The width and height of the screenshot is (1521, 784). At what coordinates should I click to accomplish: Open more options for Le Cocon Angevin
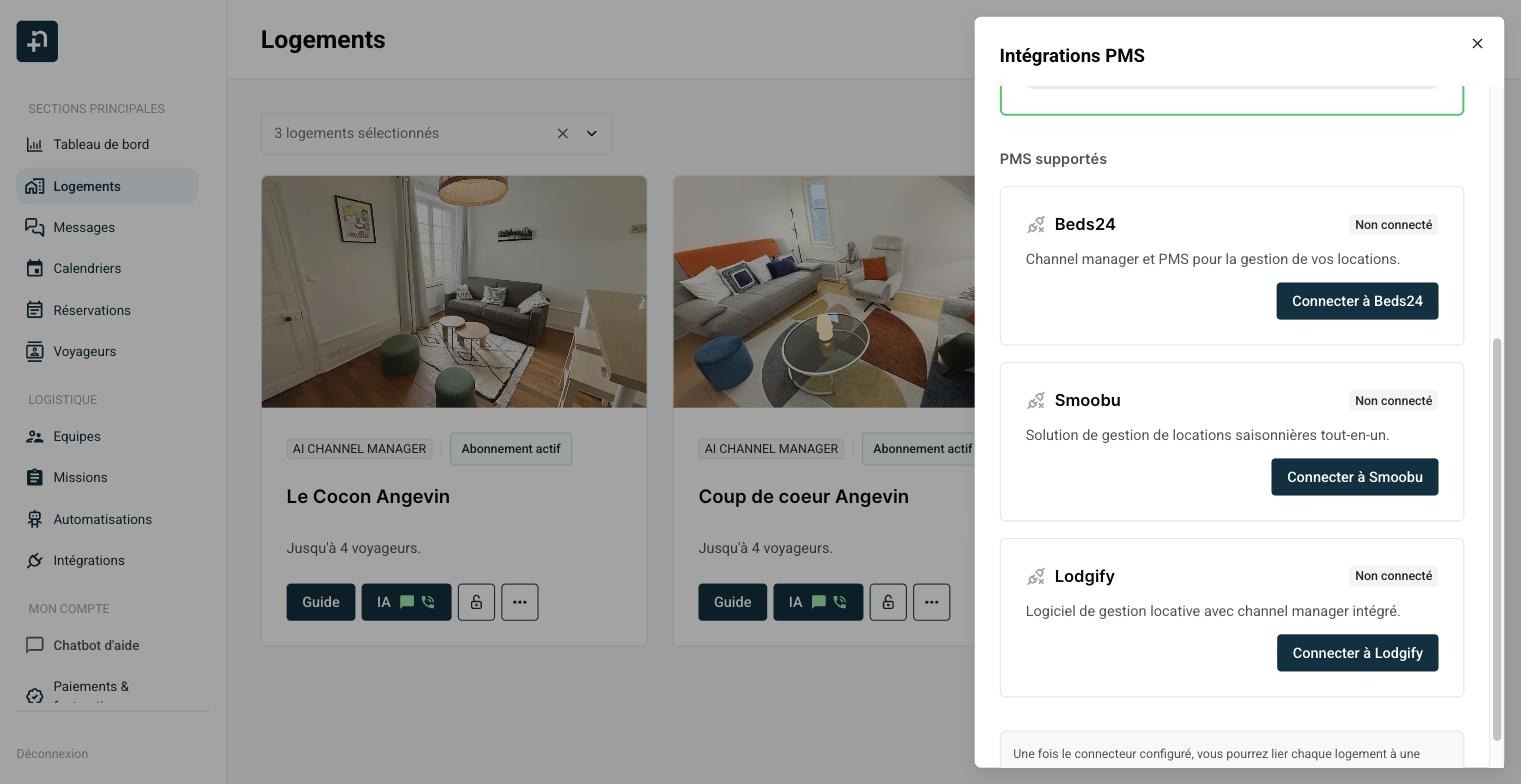point(520,602)
